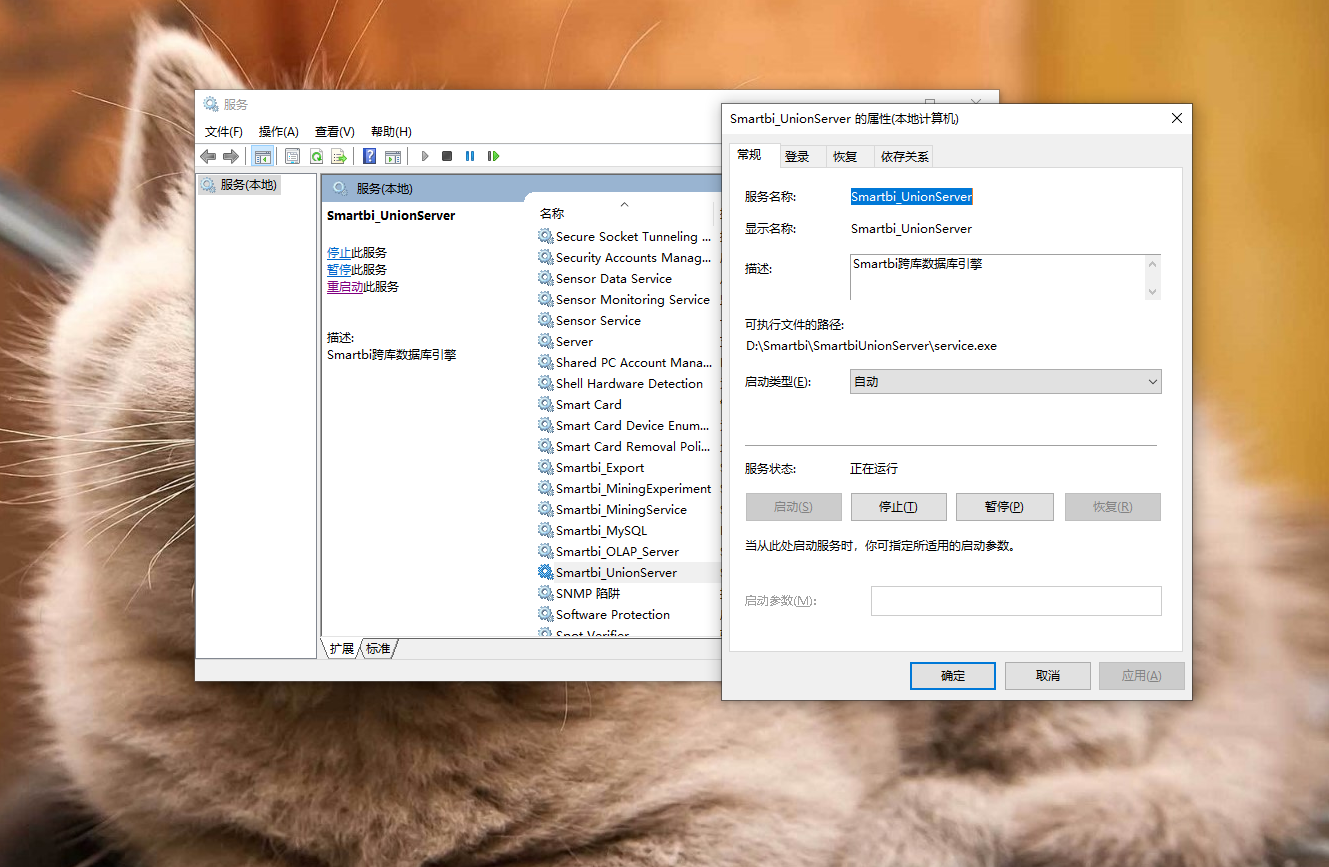Click the gear icon beside Smart Card Device Enum...
Image resolution: width=1329 pixels, height=867 pixels.
(x=545, y=425)
